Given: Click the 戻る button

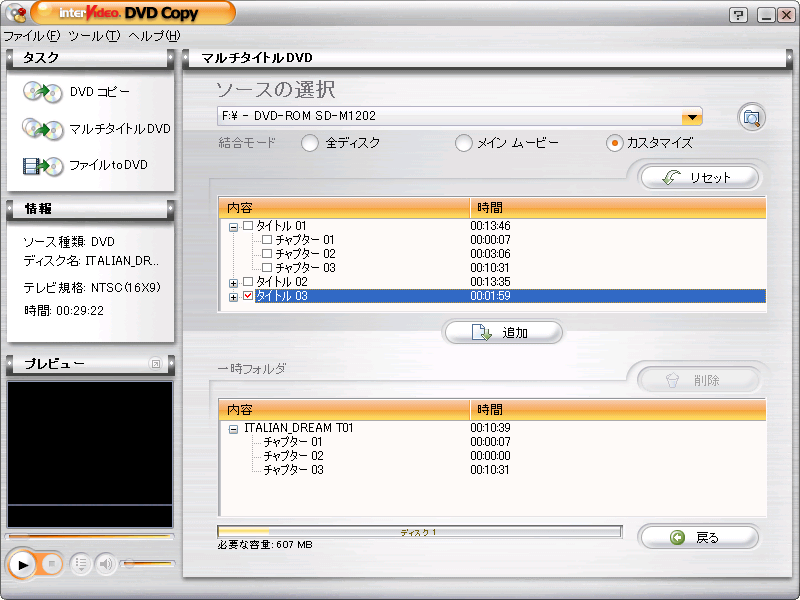Looking at the screenshot, I should tap(699, 537).
